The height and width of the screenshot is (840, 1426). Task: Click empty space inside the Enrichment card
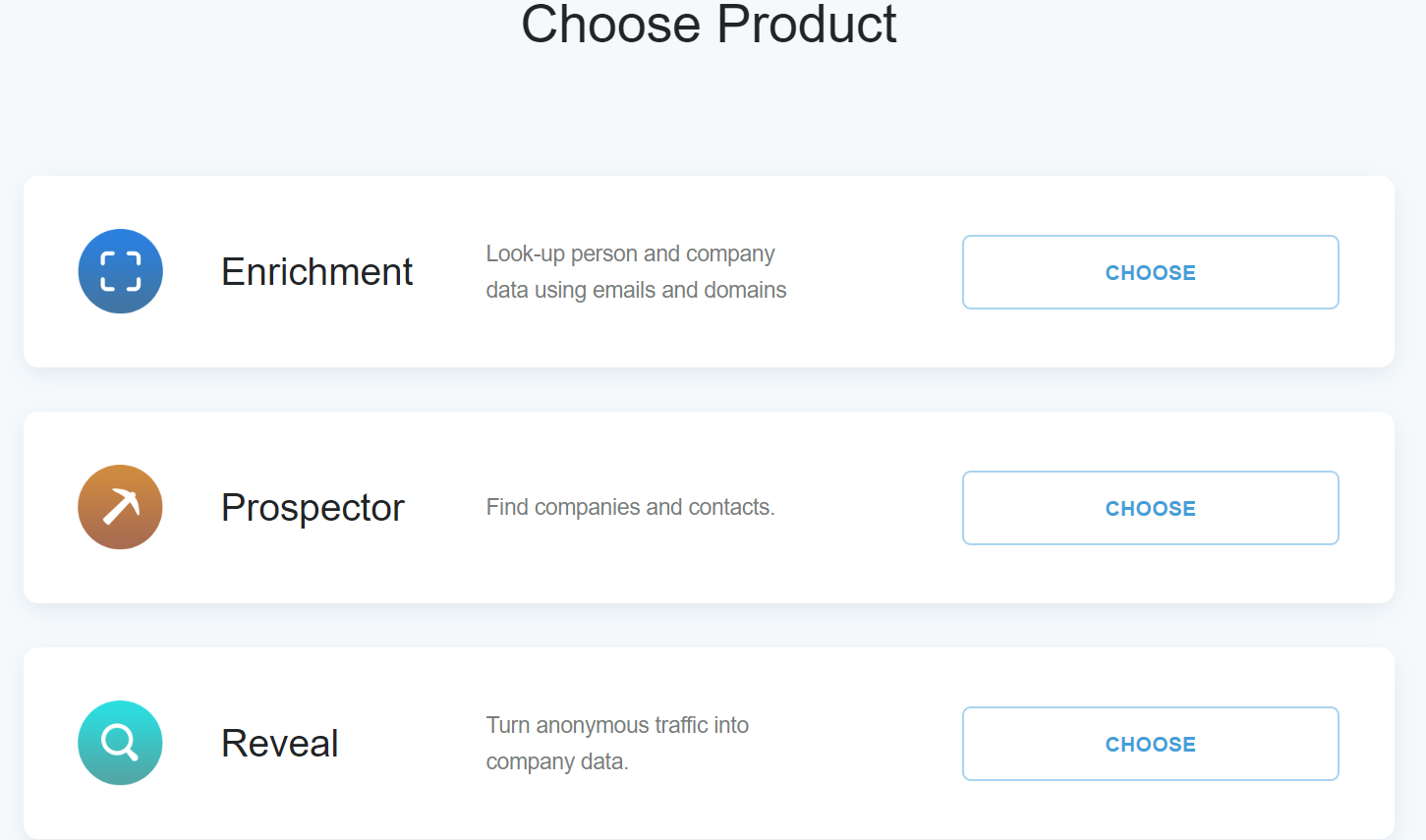[x=875, y=334]
